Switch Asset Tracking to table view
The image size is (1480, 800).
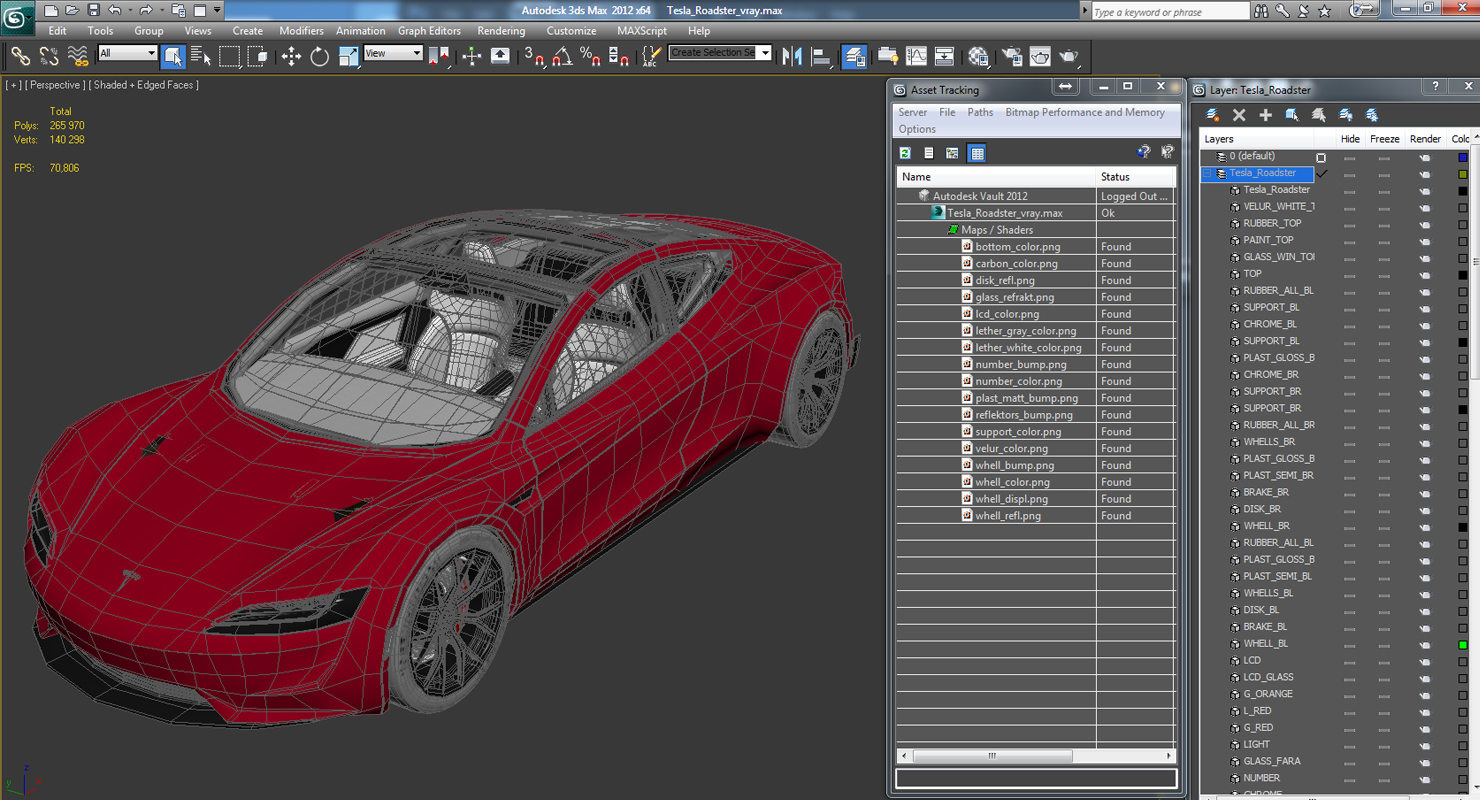point(977,153)
